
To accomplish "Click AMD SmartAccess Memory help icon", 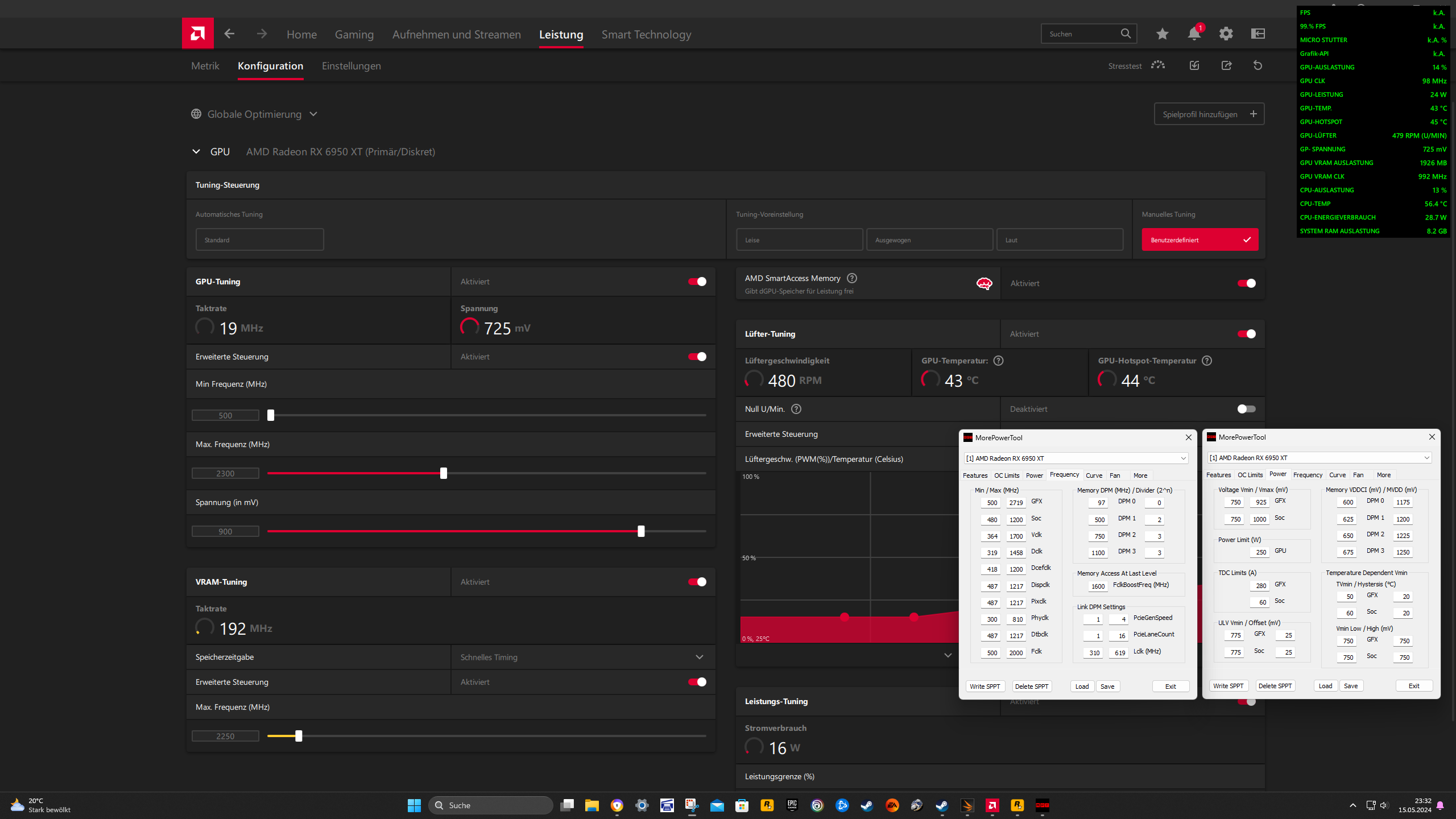I will coord(851,278).
